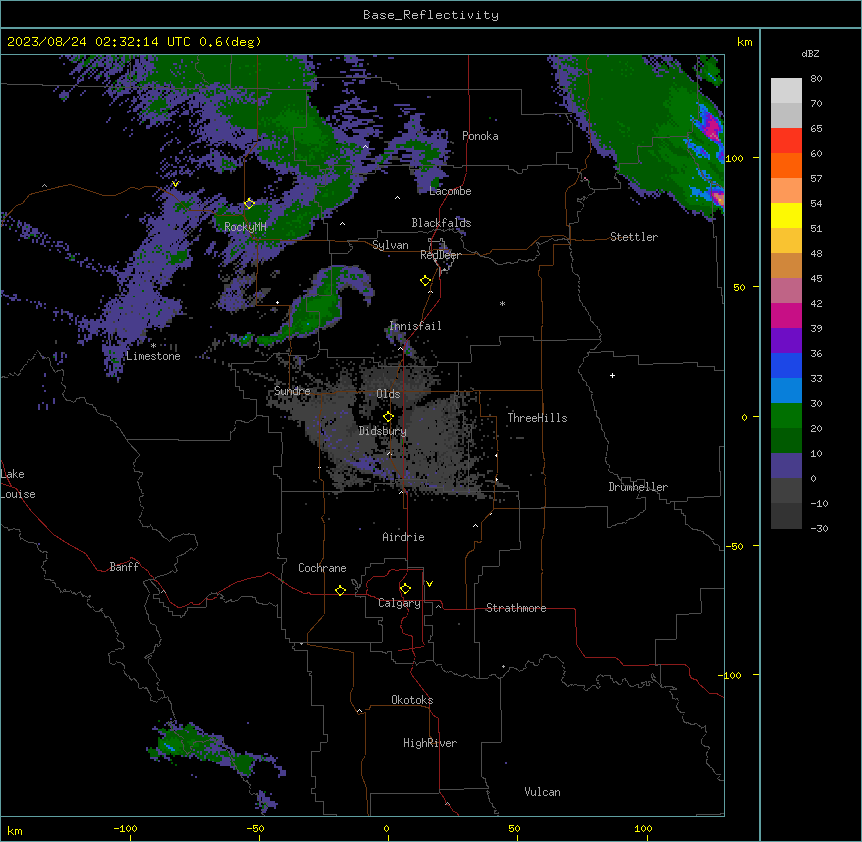Screen dimensions: 862x842
Task: Select the purple 36 dBZ legend swatch
Action: pyautogui.click(x=786, y=341)
